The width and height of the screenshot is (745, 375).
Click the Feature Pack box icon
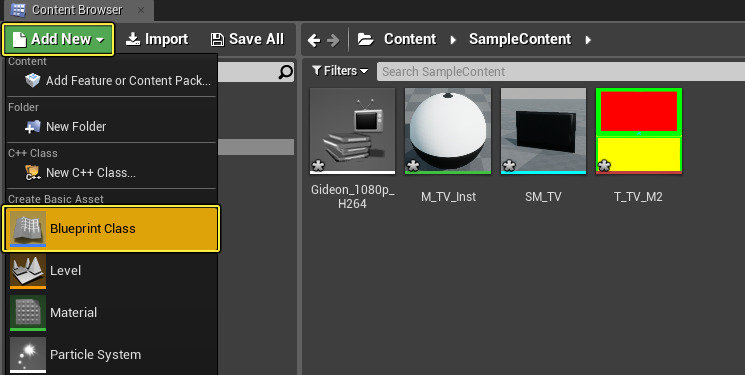tap(32, 81)
